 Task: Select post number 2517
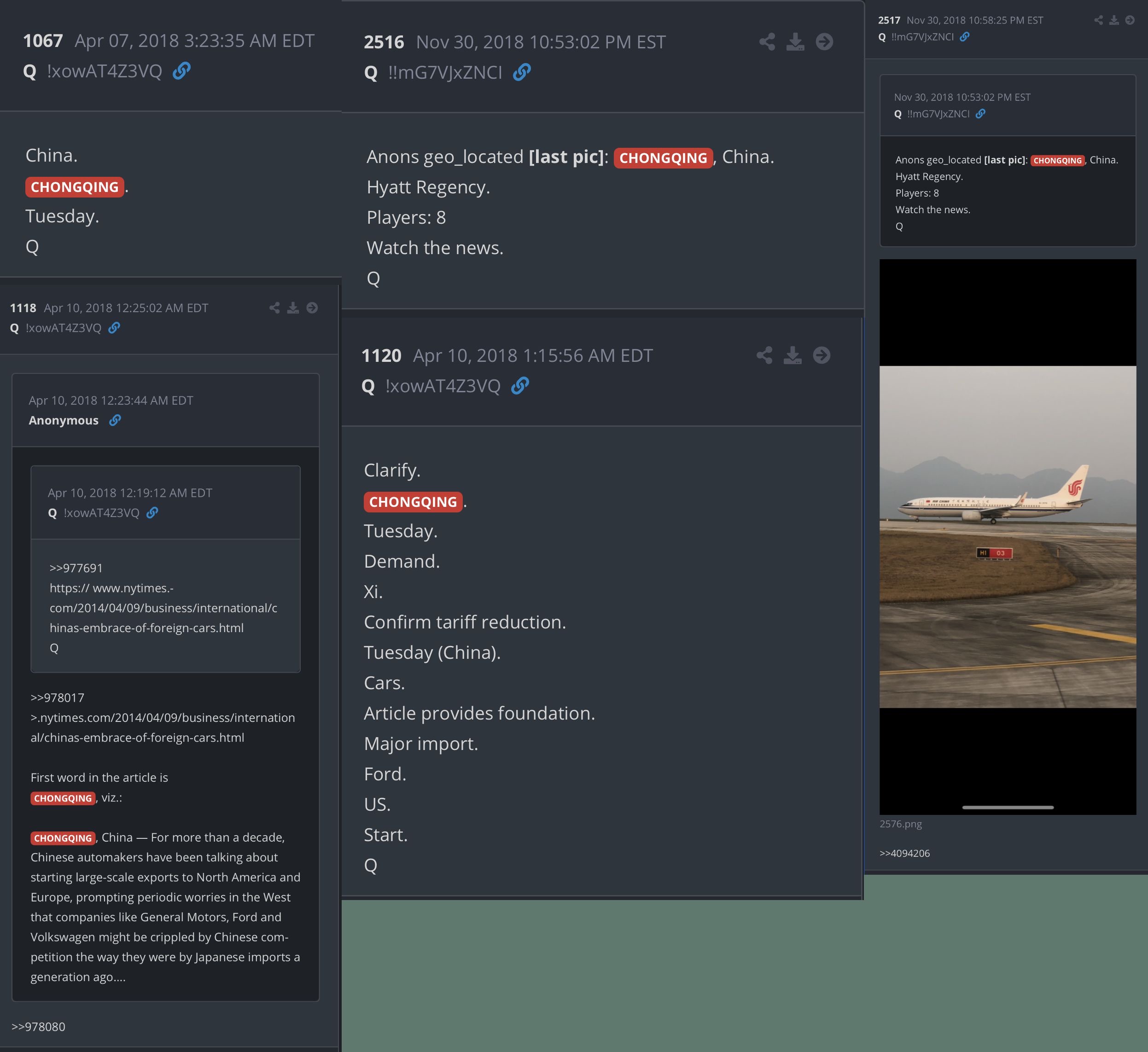click(x=889, y=21)
